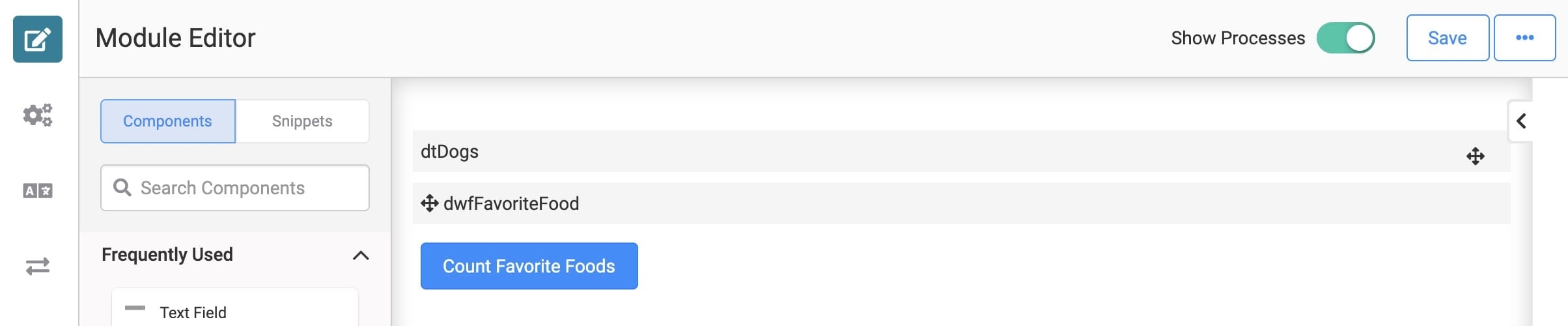Expand the right side panel arrow

point(1521,121)
